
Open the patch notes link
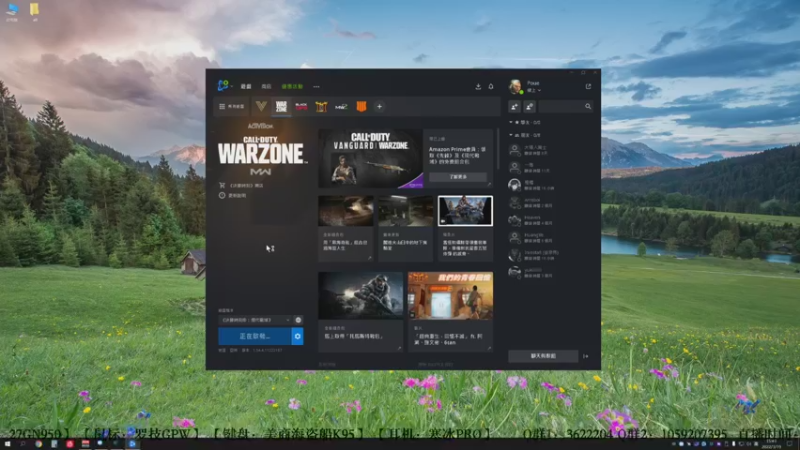tap(233, 195)
